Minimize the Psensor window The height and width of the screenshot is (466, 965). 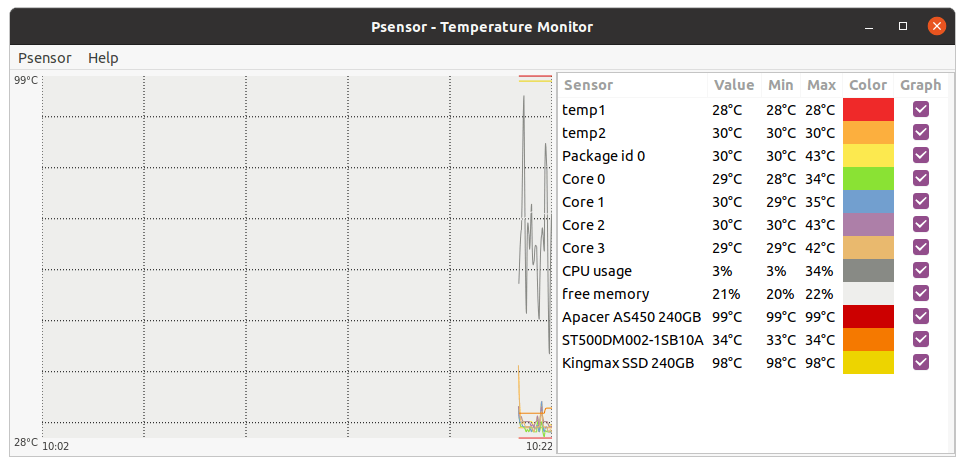point(869,26)
